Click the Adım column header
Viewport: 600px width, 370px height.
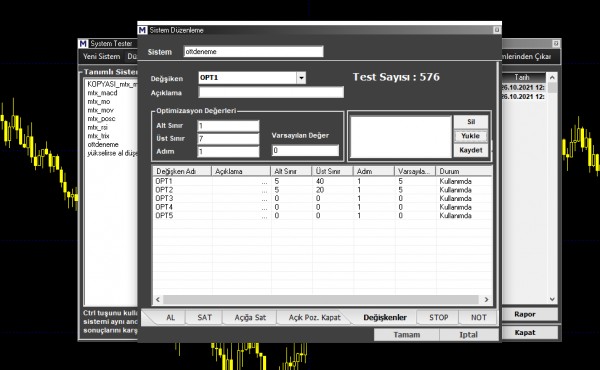pos(374,171)
